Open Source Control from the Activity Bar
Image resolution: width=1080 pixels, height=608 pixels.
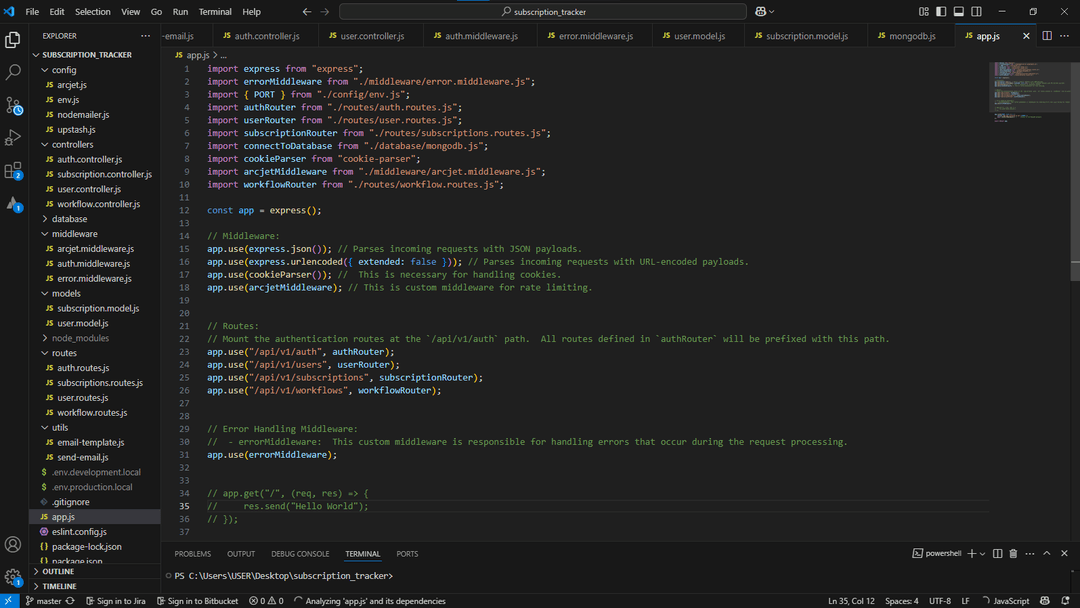click(x=13, y=105)
